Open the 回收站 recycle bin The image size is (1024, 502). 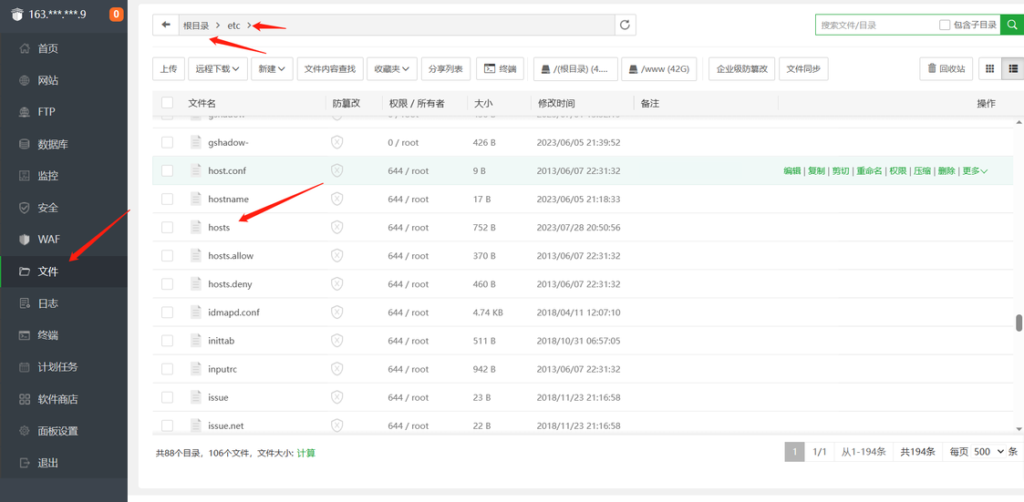(x=946, y=69)
